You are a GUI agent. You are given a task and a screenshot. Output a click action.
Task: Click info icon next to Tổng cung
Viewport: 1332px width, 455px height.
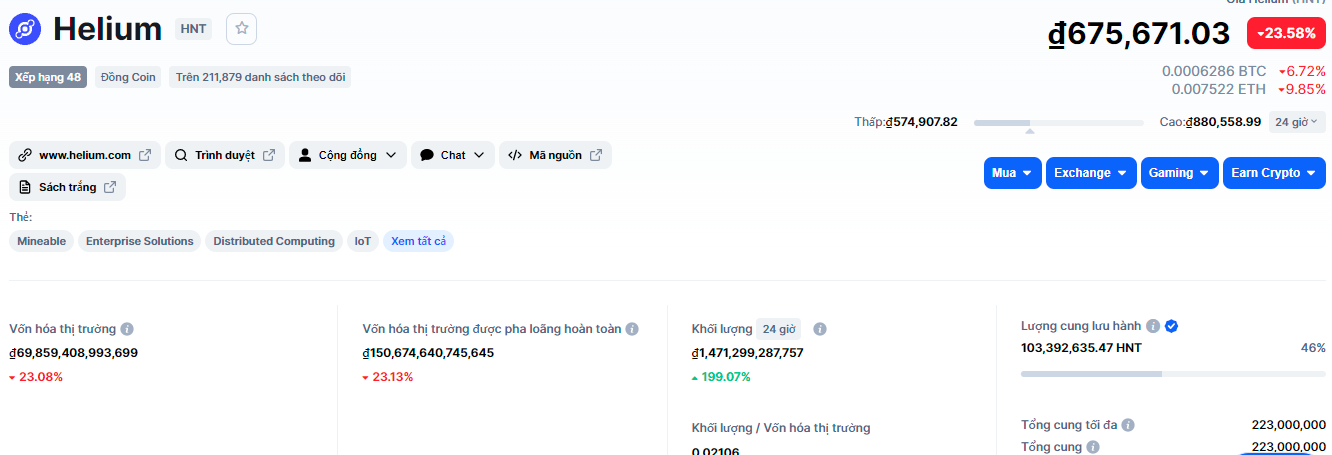1093,447
